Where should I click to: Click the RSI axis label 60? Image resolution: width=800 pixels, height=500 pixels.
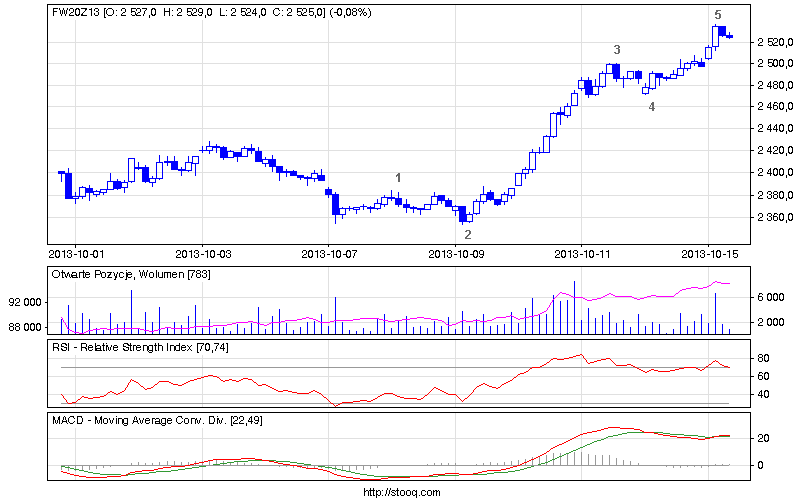[763, 377]
